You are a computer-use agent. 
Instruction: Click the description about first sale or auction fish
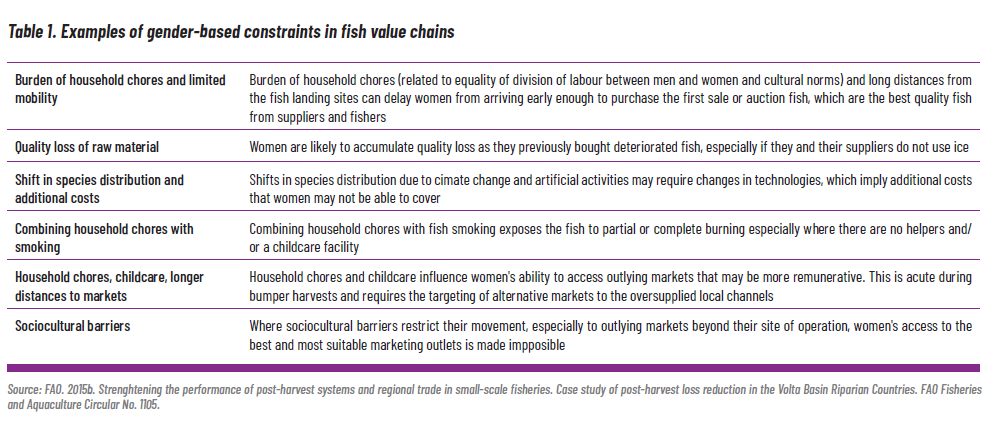(610, 98)
